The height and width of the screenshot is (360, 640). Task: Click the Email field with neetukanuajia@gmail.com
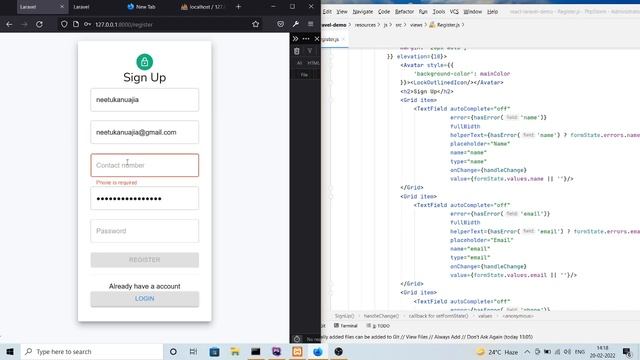144,132
